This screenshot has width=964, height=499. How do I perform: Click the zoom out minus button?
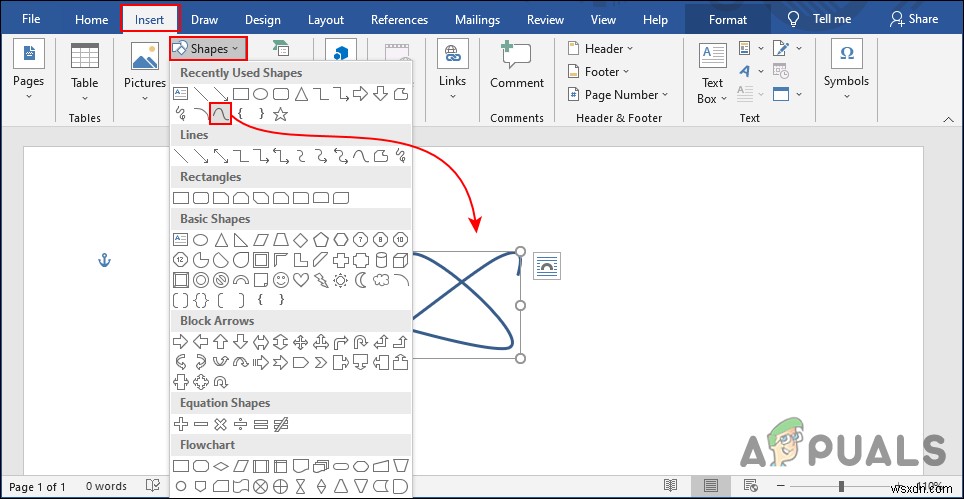click(779, 485)
